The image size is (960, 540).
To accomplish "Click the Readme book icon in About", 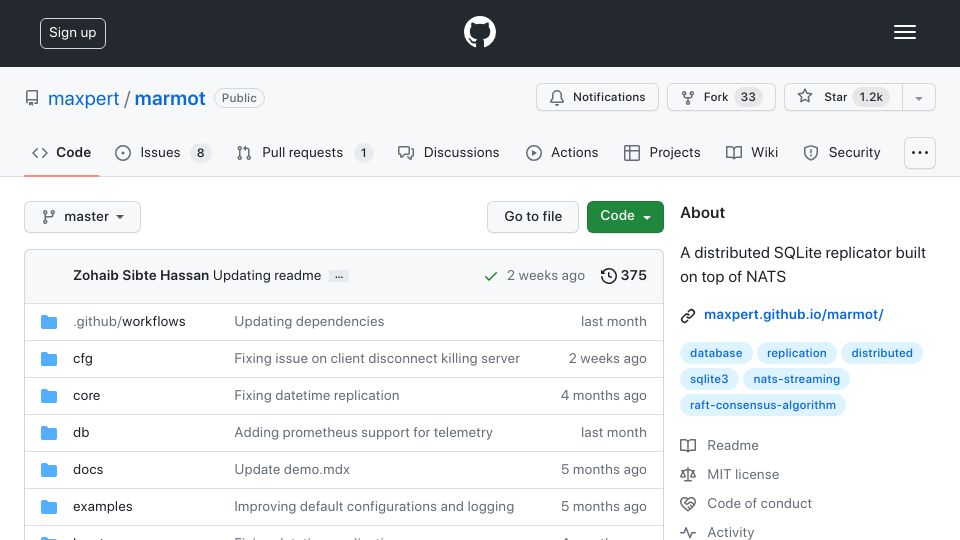I will [x=688, y=446].
